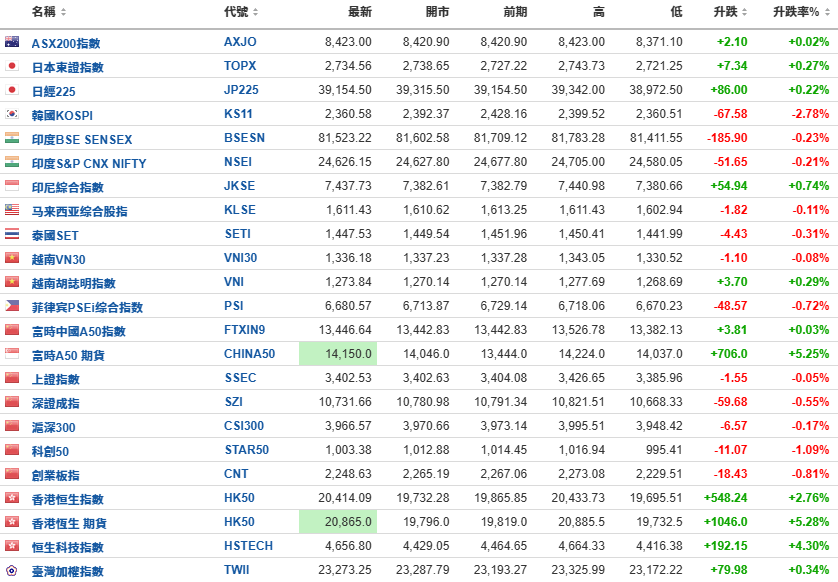
Task: Click China flag beside 科創50
Action: pyautogui.click(x=12, y=449)
